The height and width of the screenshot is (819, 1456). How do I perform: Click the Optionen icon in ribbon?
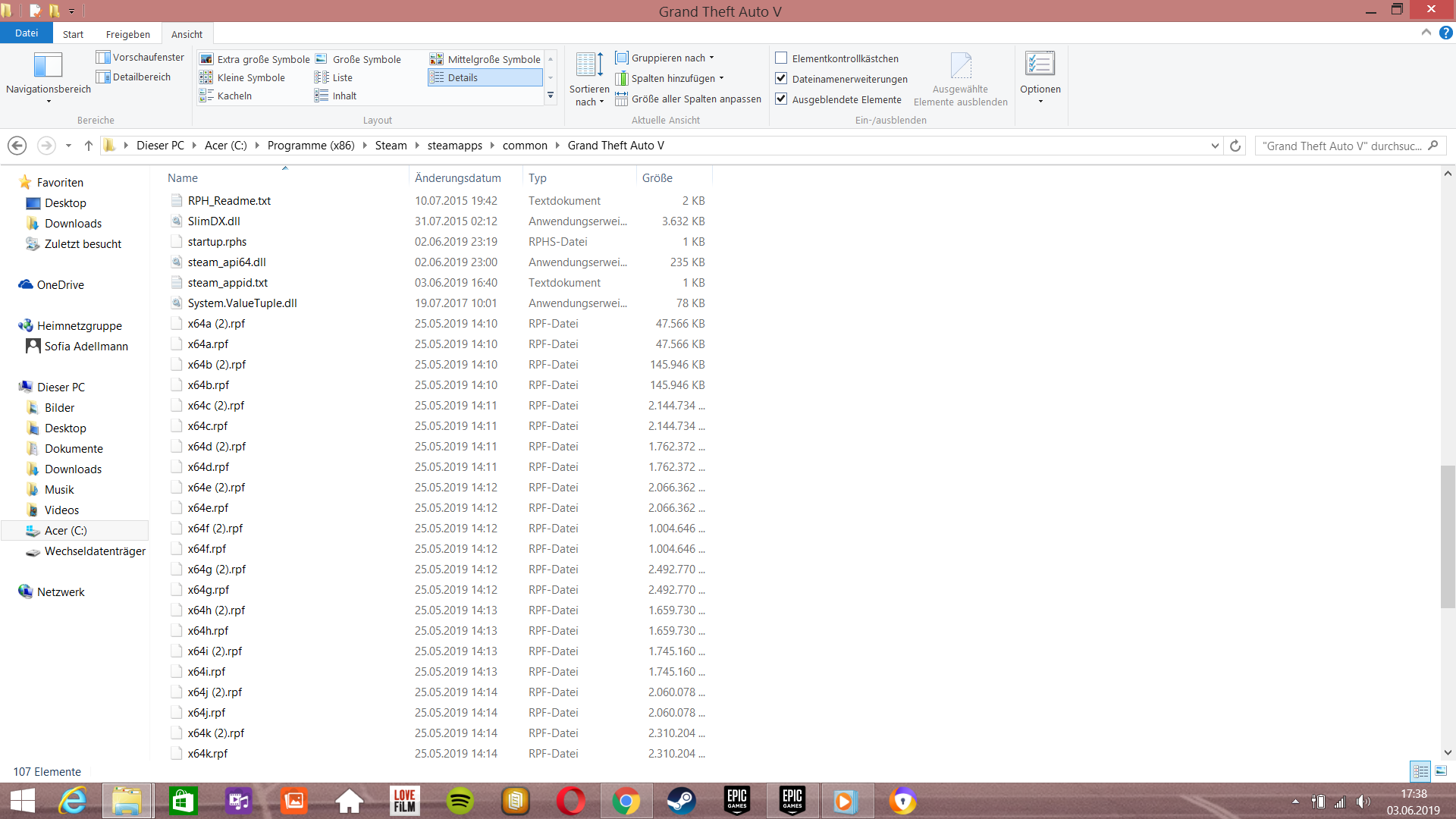pos(1040,65)
